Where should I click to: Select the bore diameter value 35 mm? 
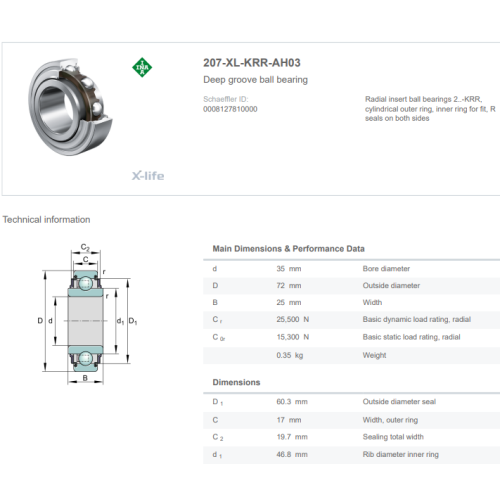pos(289,269)
